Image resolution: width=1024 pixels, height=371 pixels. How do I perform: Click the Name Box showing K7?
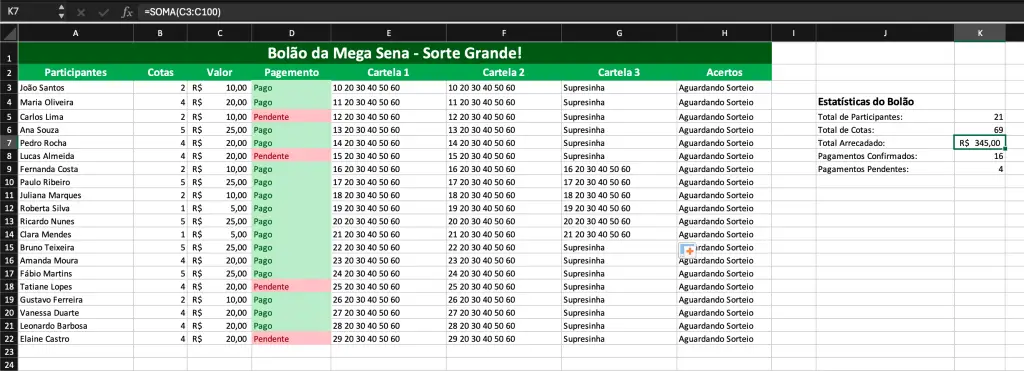(x=29, y=12)
